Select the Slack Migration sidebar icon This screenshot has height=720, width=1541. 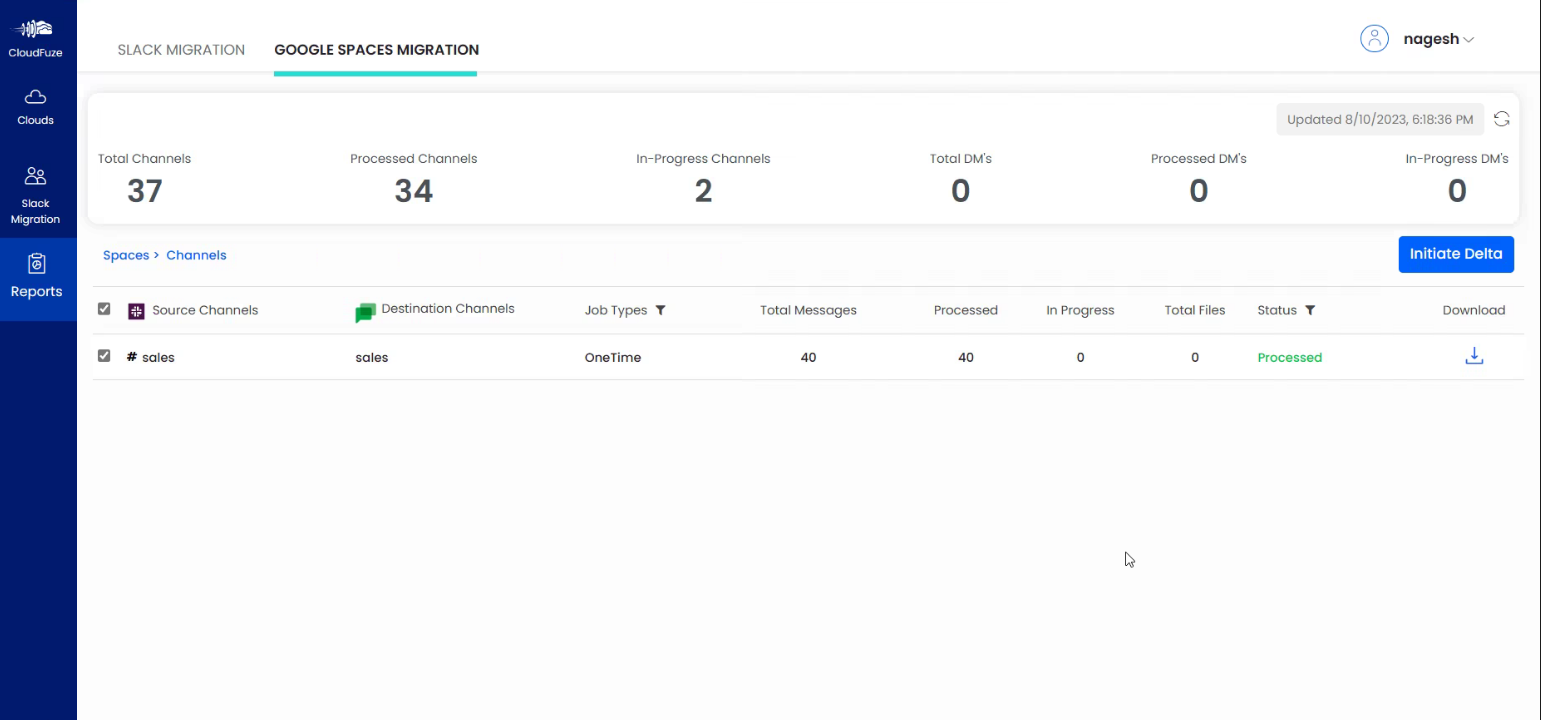pyautogui.click(x=36, y=176)
